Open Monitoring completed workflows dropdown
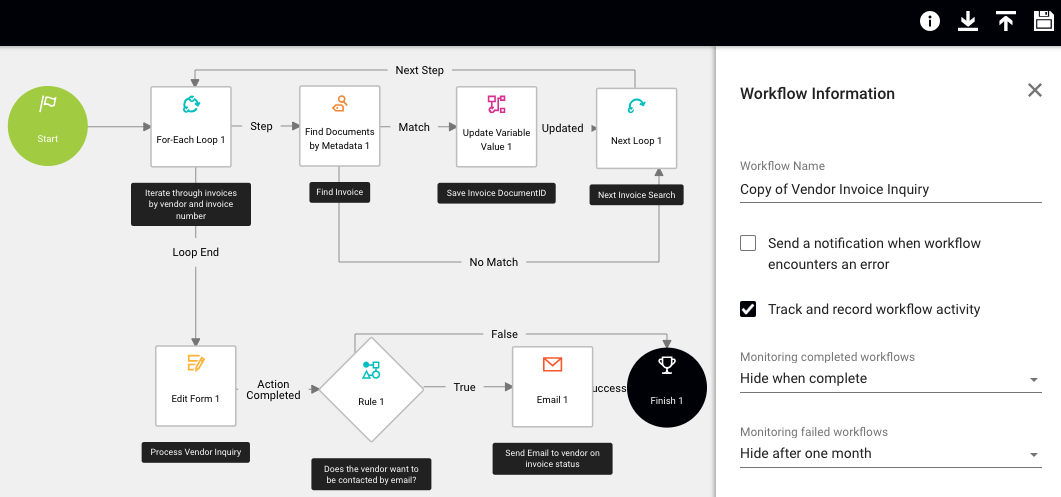The width and height of the screenshot is (1061, 497). [x=889, y=379]
